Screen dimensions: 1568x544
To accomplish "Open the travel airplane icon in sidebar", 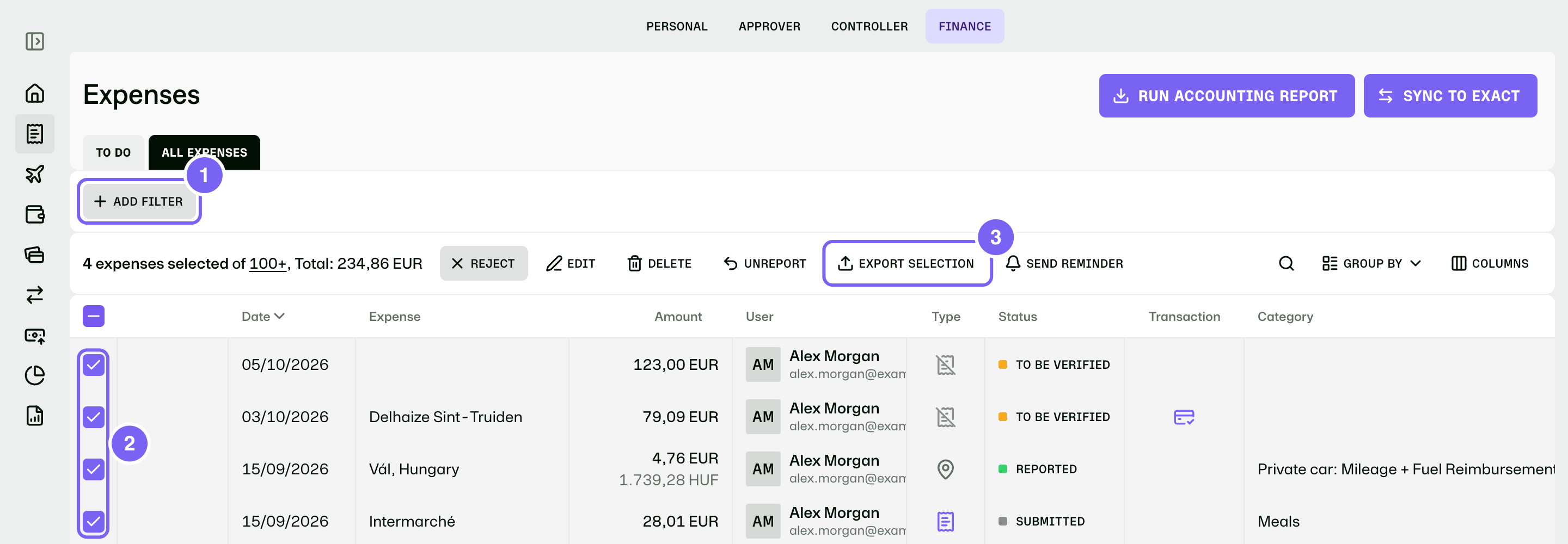I will pyautogui.click(x=35, y=174).
